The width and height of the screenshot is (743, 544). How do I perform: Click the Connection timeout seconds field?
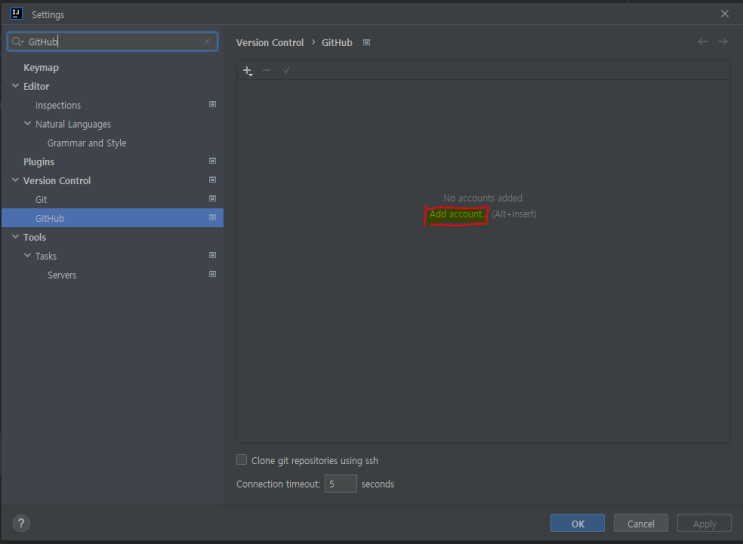340,484
